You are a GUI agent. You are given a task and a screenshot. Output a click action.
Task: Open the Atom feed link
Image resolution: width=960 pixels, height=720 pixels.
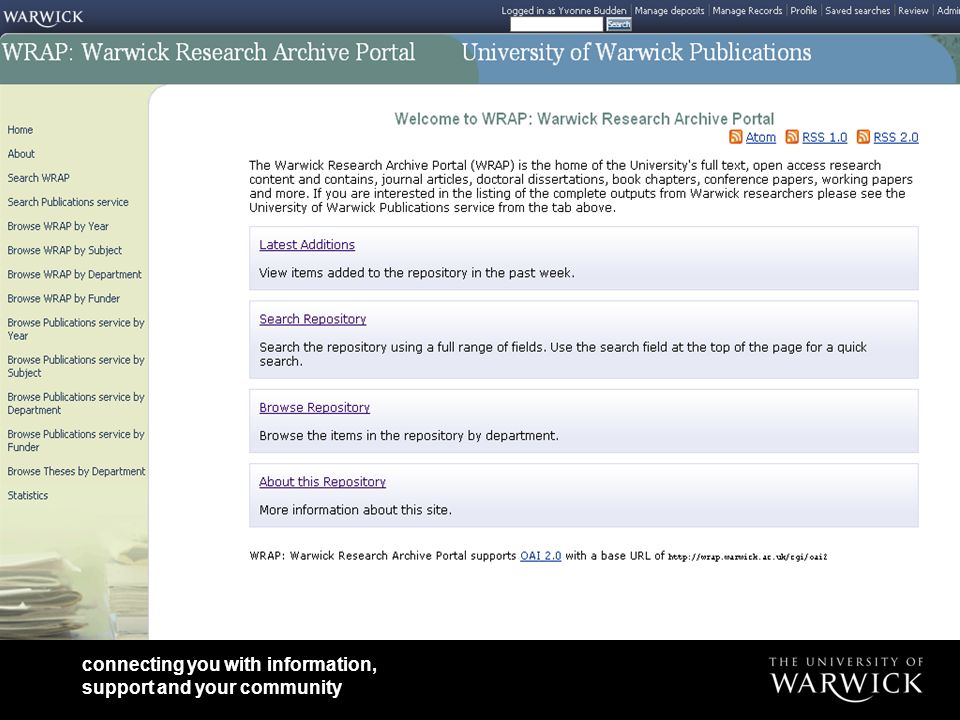(x=760, y=137)
